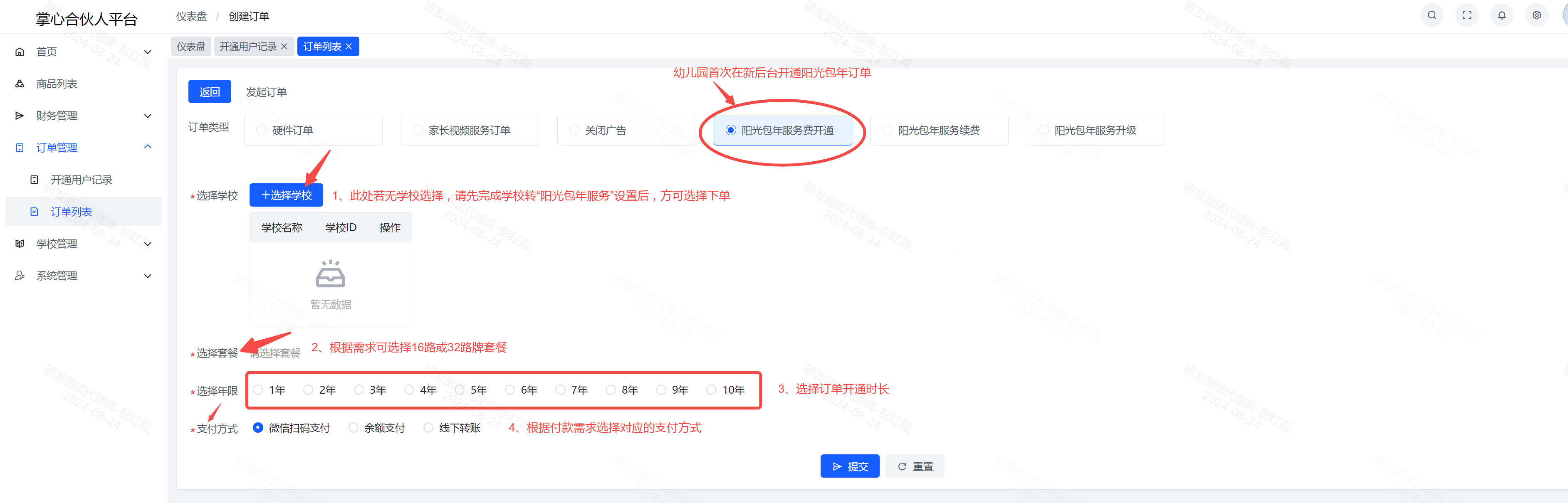1568x503 pixels.
Task: Click the 请选择套餐 package dropdown field
Action: [x=275, y=353]
